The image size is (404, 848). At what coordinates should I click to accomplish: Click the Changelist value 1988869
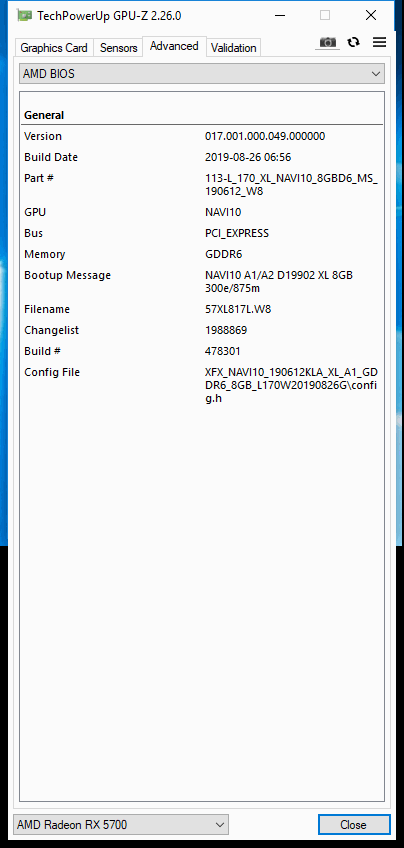[x=226, y=330]
